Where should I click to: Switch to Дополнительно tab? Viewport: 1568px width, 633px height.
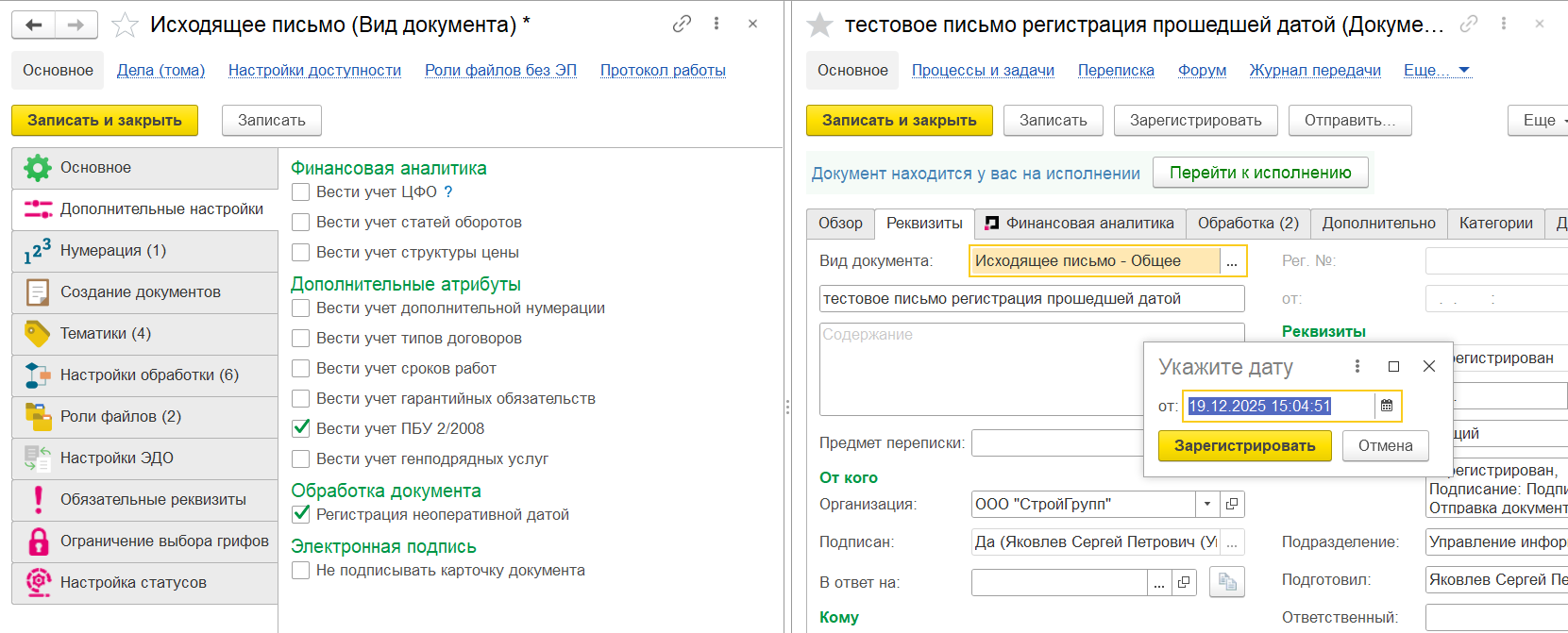coord(1378,224)
